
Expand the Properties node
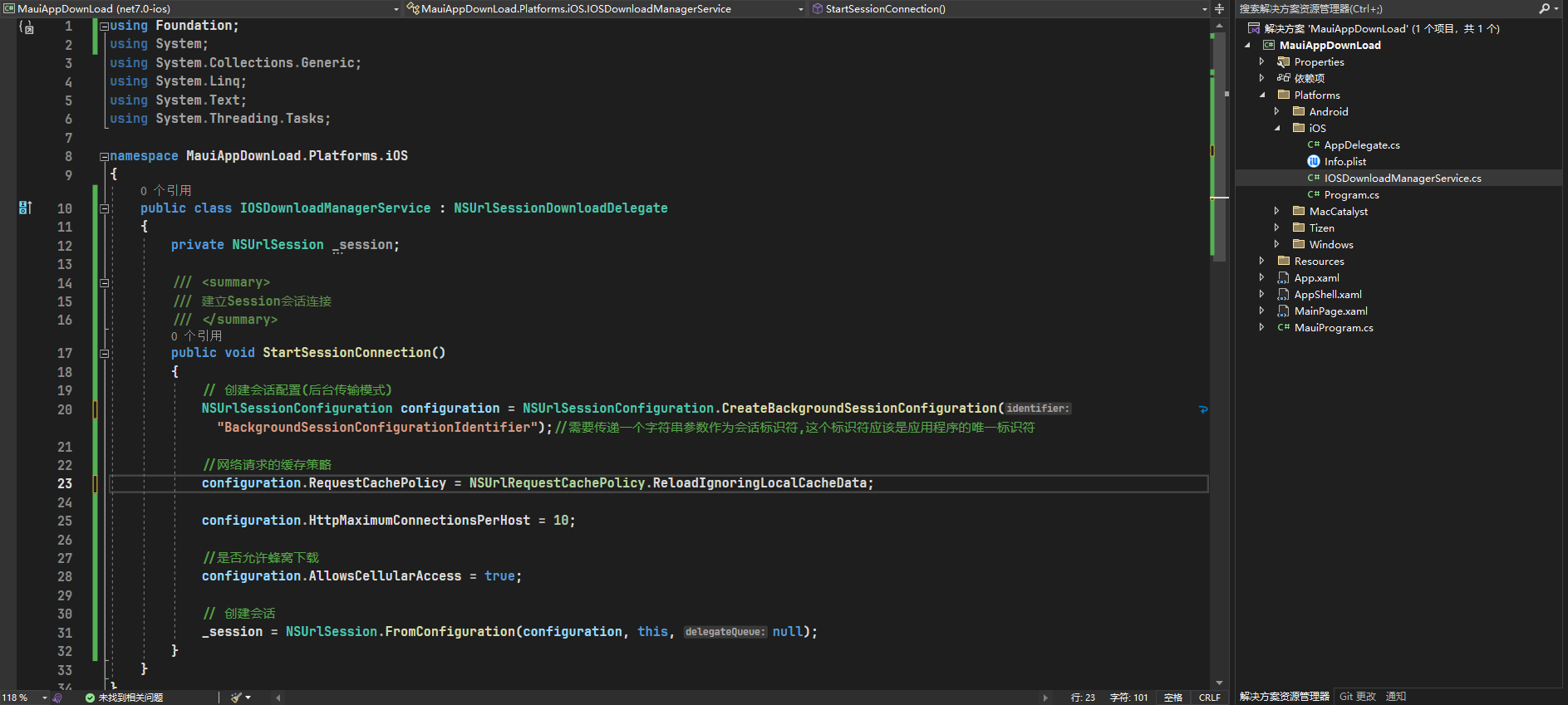(1262, 61)
